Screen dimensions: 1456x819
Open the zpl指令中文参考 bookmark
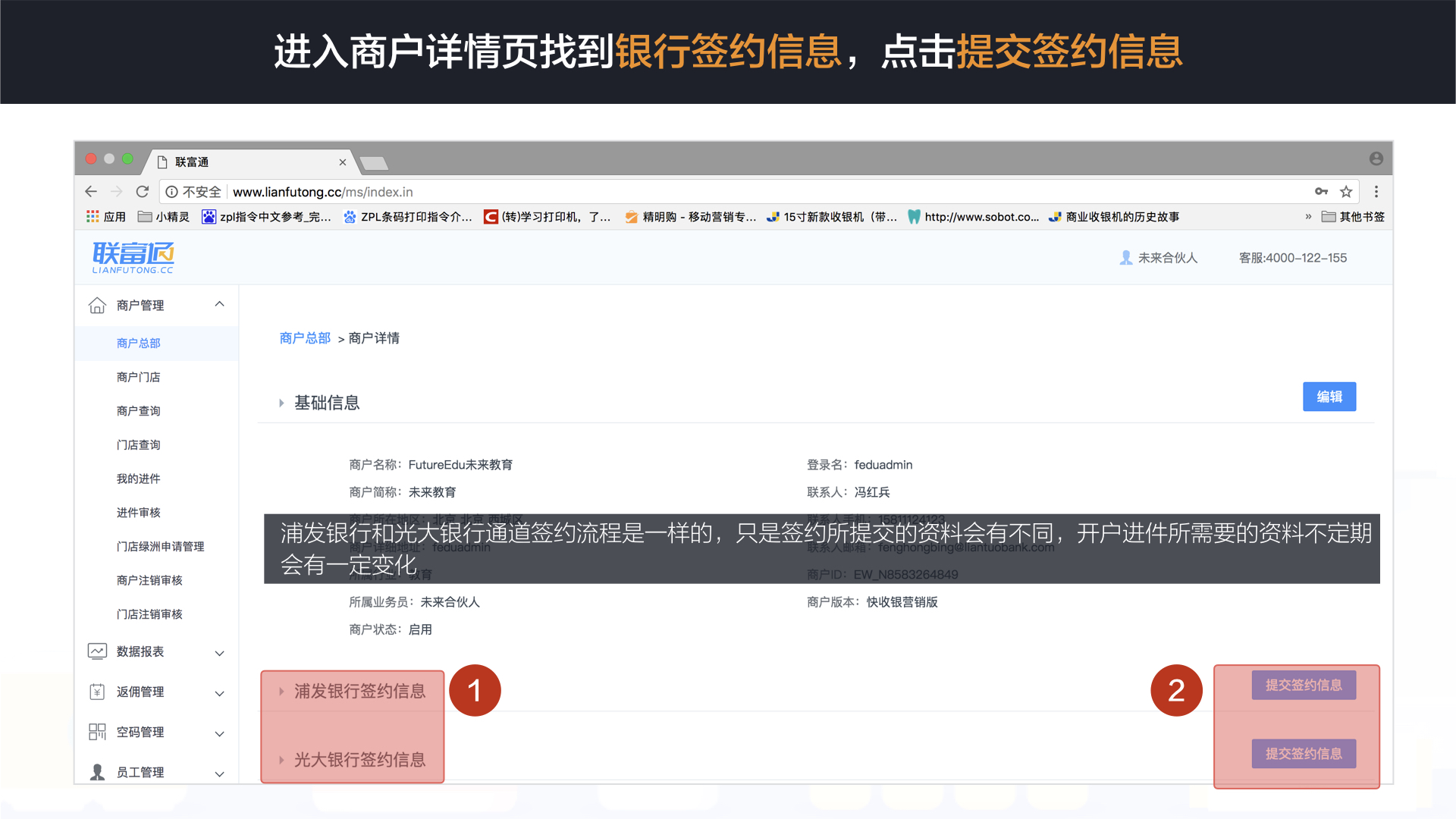coord(266,217)
